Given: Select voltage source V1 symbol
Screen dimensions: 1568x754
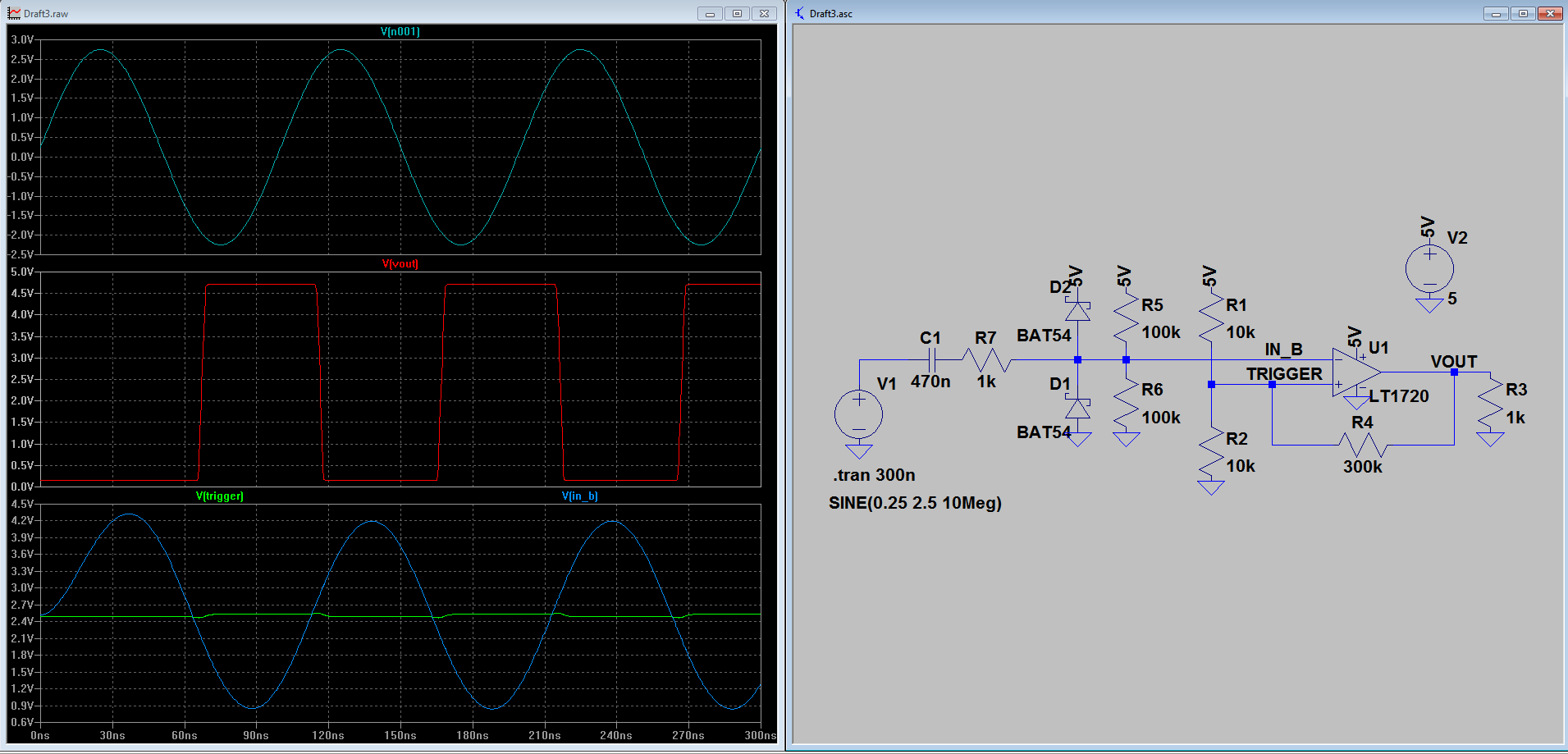Looking at the screenshot, I should tap(859, 414).
